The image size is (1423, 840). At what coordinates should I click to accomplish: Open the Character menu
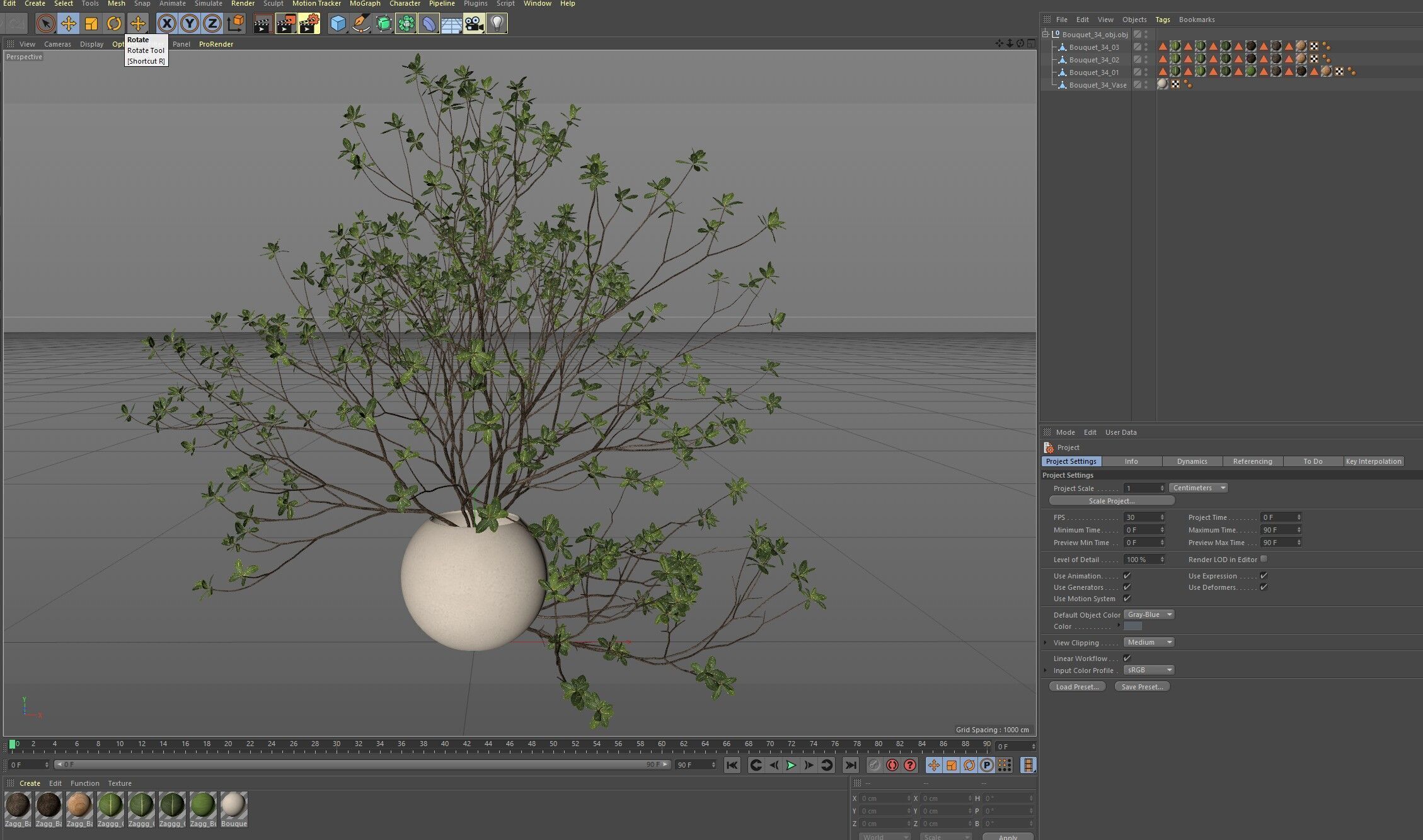pyautogui.click(x=405, y=4)
